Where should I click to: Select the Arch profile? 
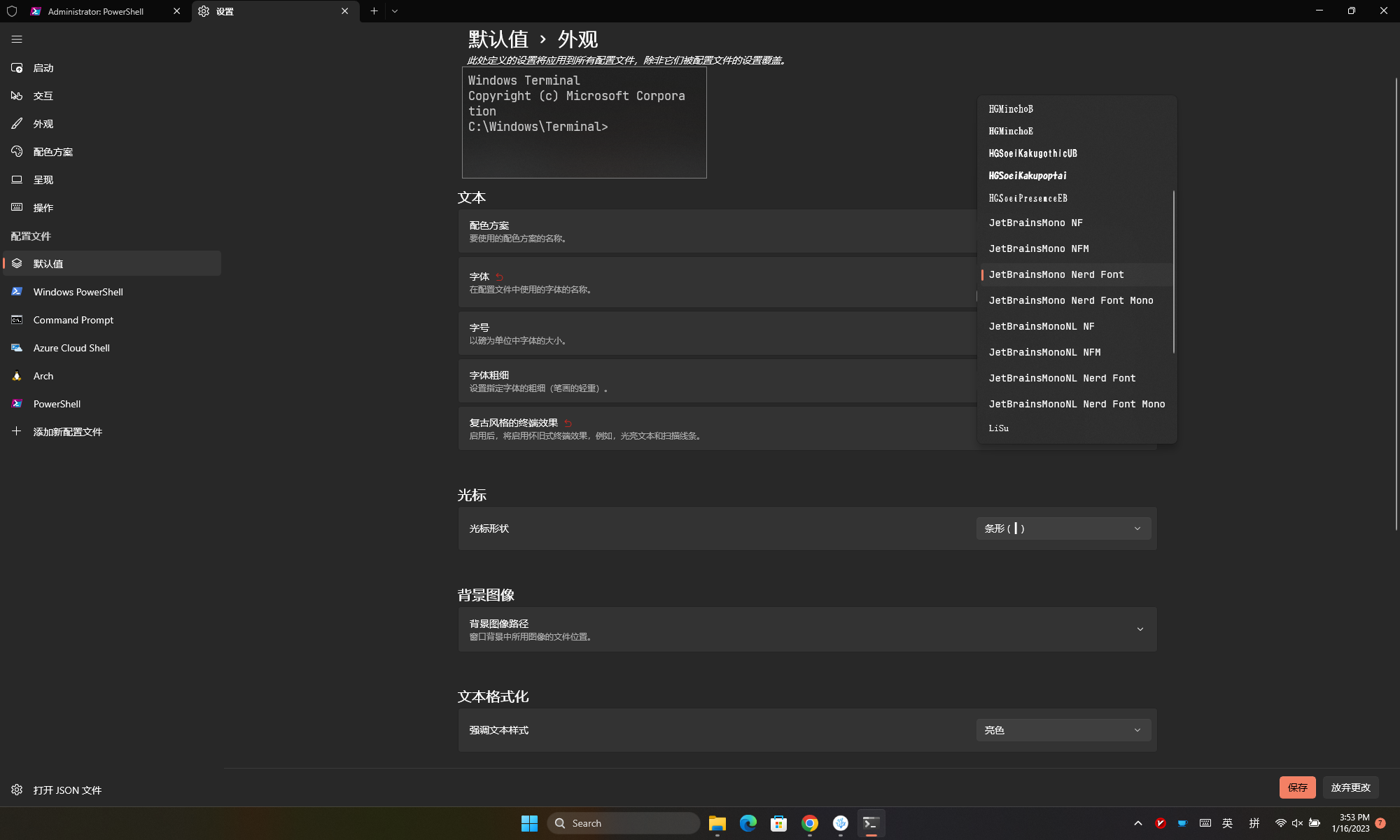click(112, 376)
